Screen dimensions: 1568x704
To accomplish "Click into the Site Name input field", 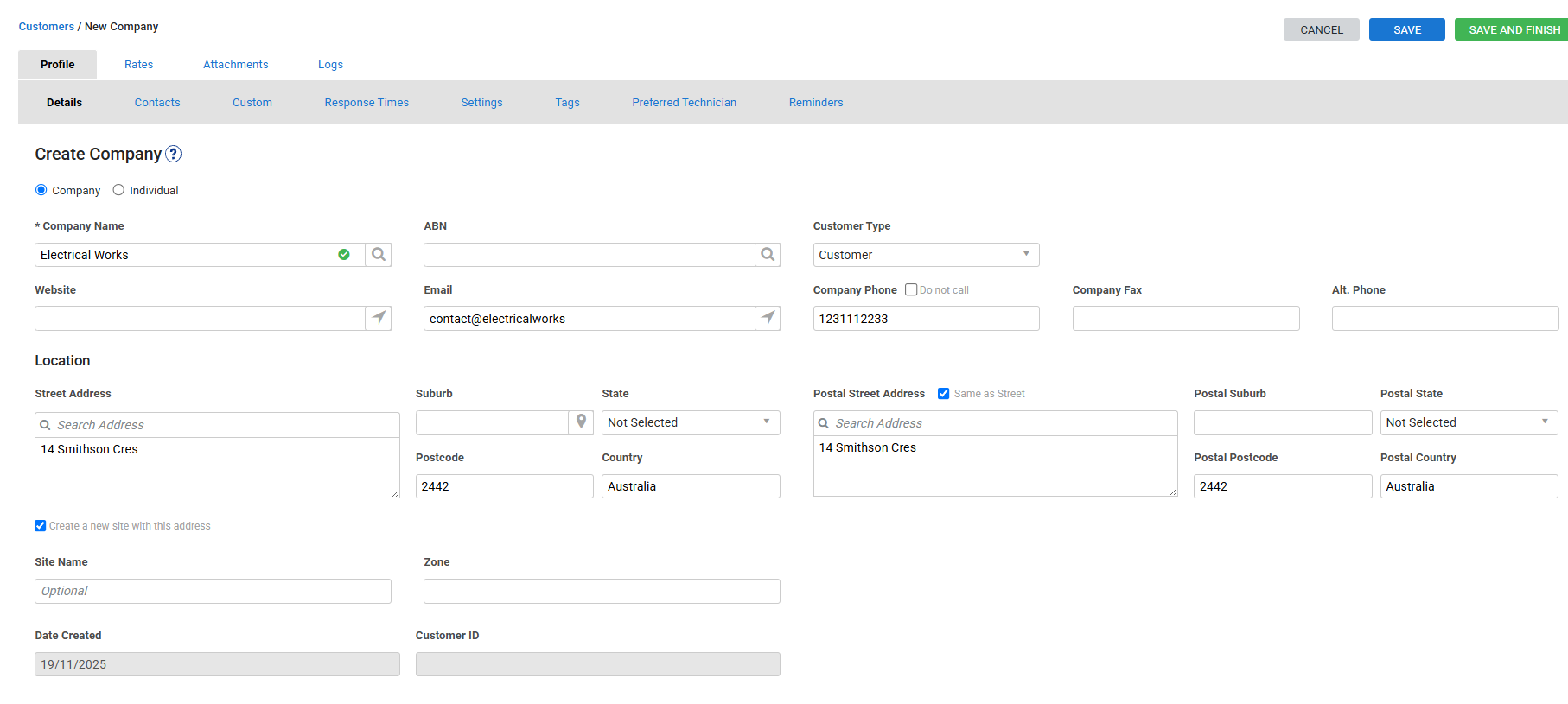I will [x=213, y=591].
